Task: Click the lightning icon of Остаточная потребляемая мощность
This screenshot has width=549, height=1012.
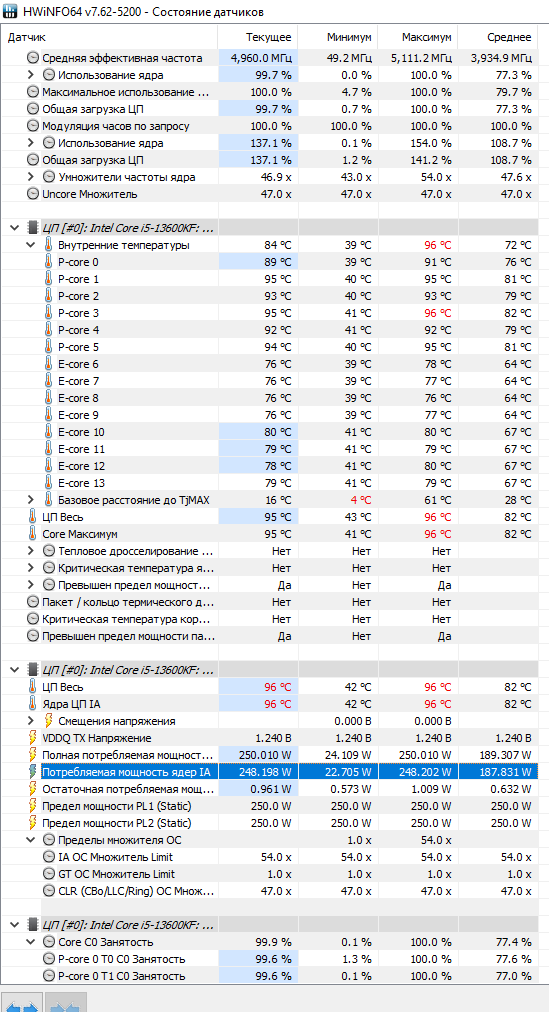Action: [33, 789]
